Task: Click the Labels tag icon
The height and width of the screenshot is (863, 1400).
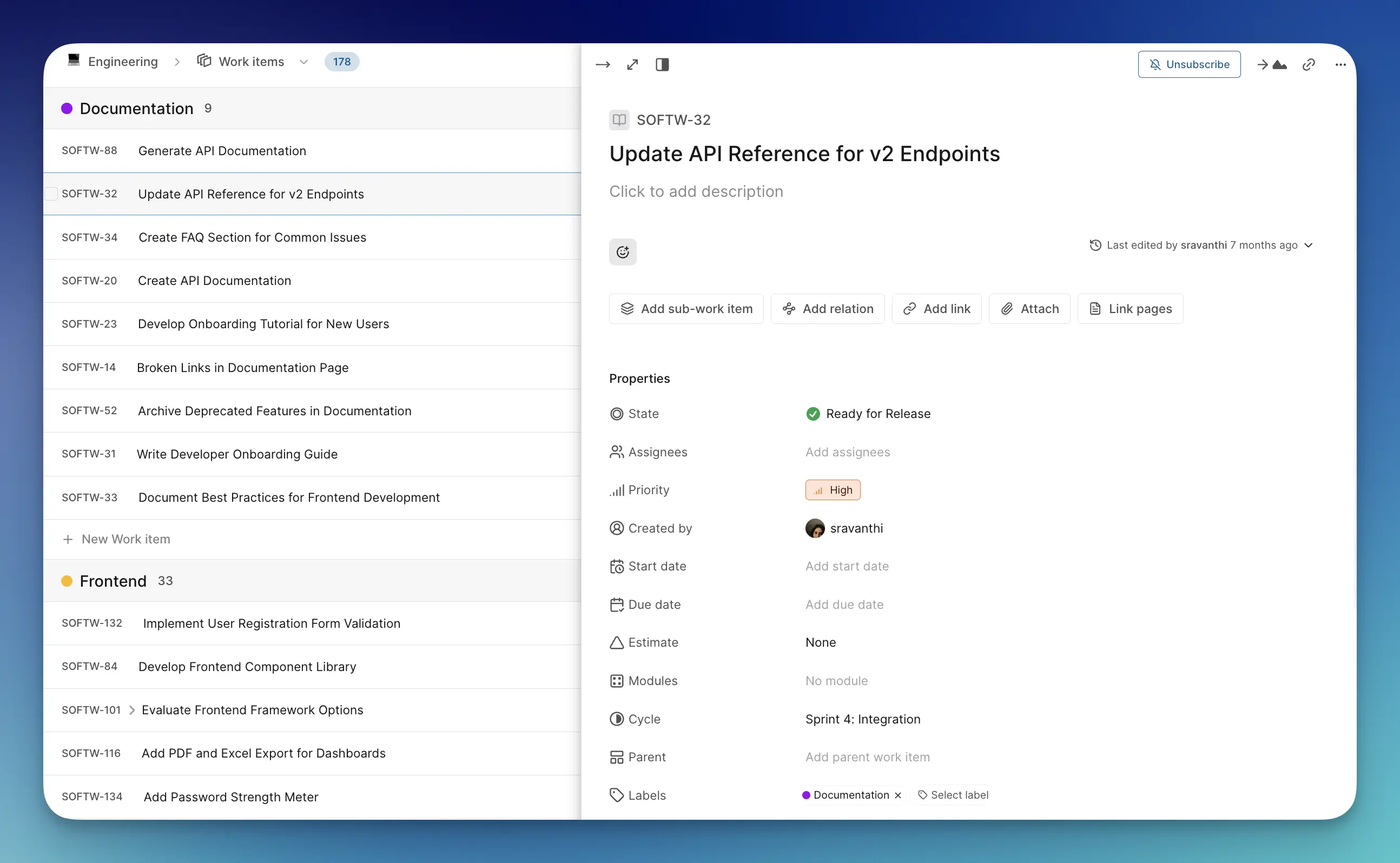Action: [617, 795]
